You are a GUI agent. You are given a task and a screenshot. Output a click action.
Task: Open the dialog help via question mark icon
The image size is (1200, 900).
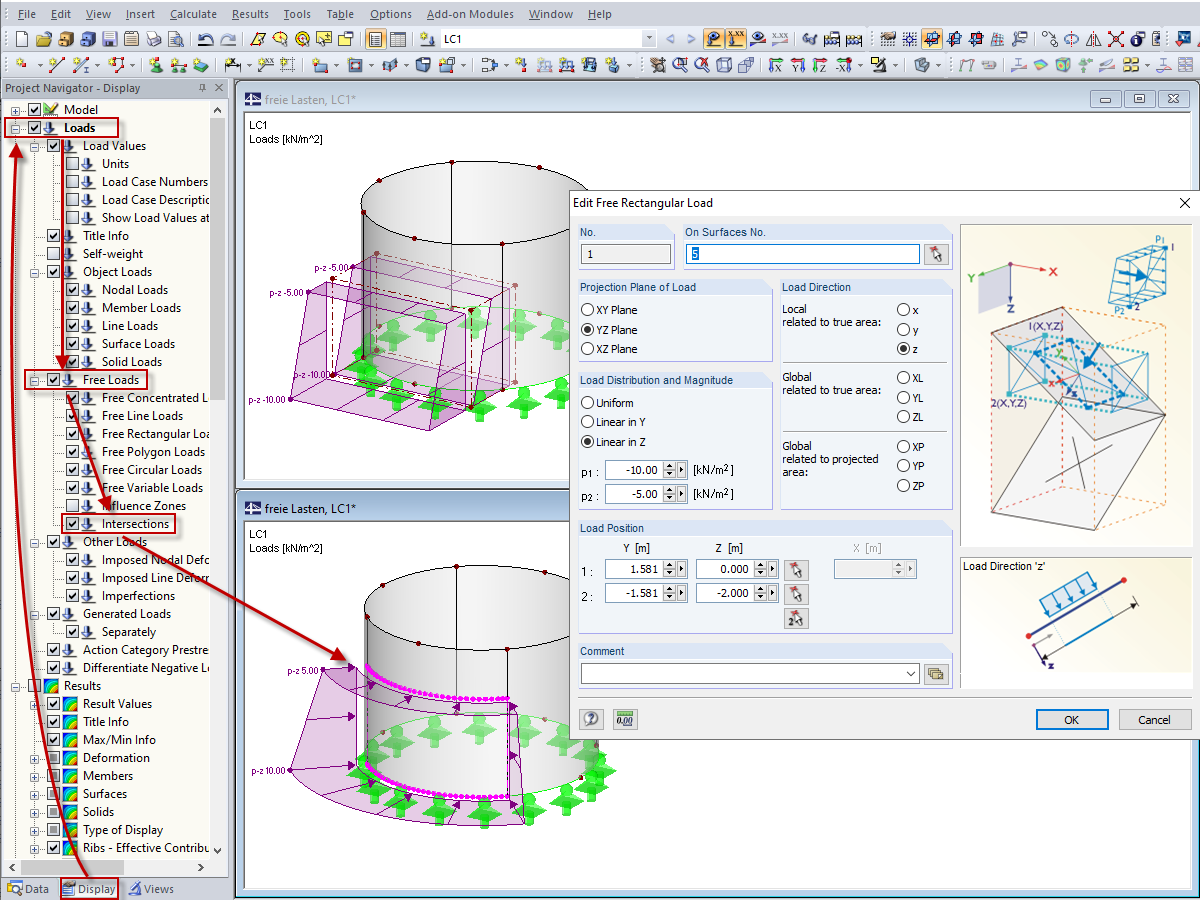tap(591, 719)
